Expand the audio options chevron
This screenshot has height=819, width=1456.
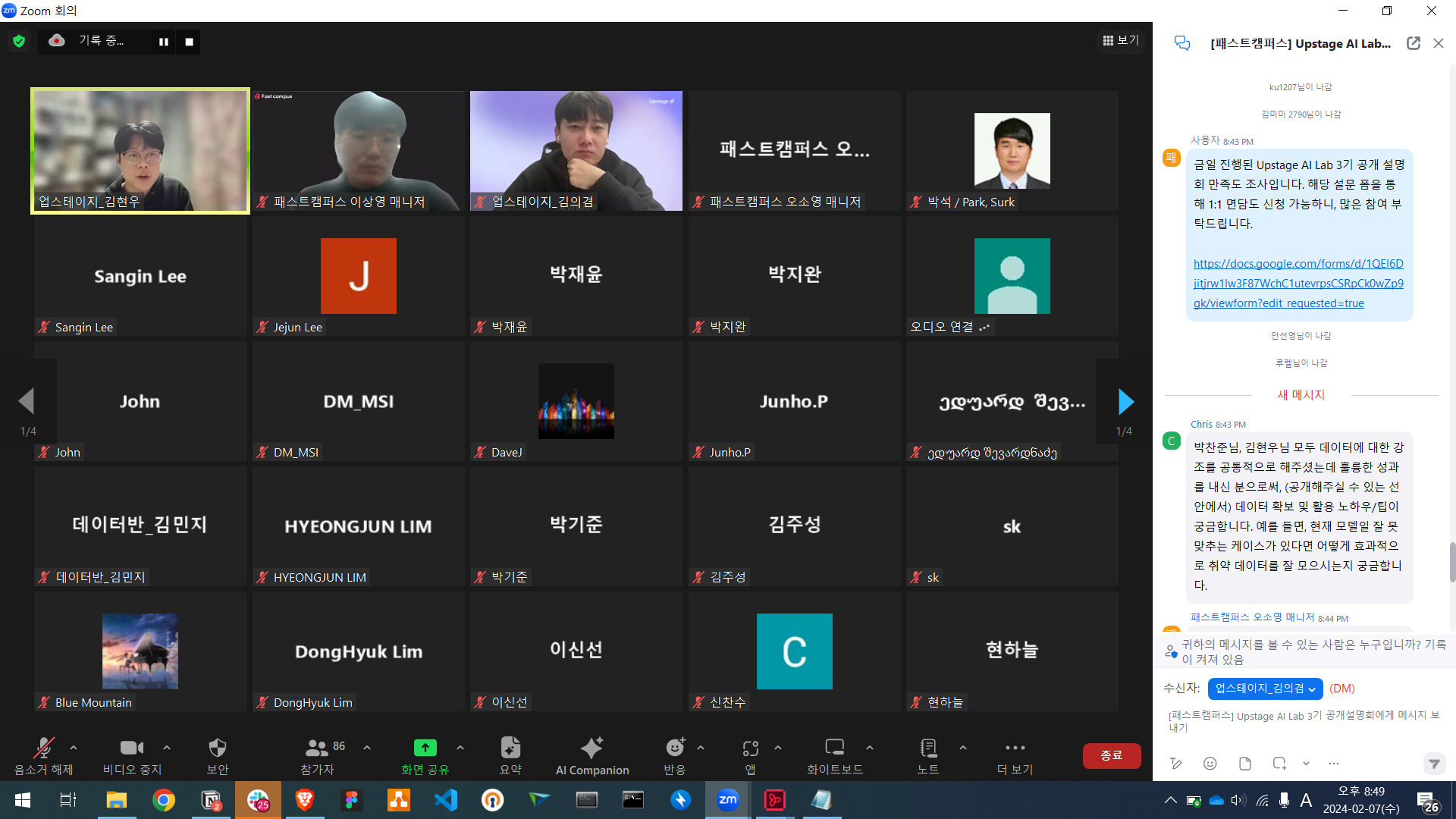pyautogui.click(x=74, y=748)
